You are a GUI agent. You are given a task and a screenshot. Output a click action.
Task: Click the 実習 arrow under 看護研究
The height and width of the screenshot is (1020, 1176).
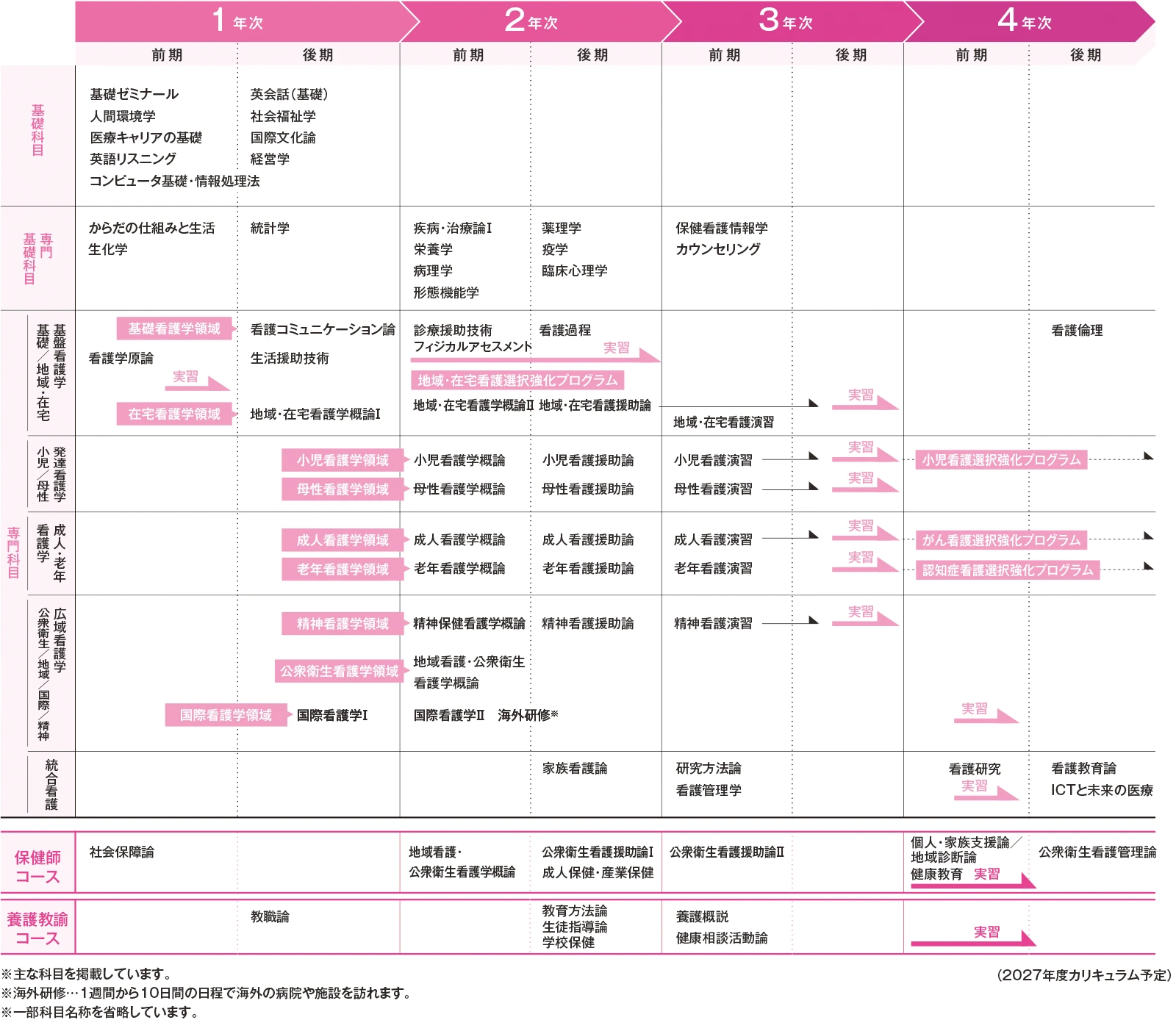pos(986,790)
